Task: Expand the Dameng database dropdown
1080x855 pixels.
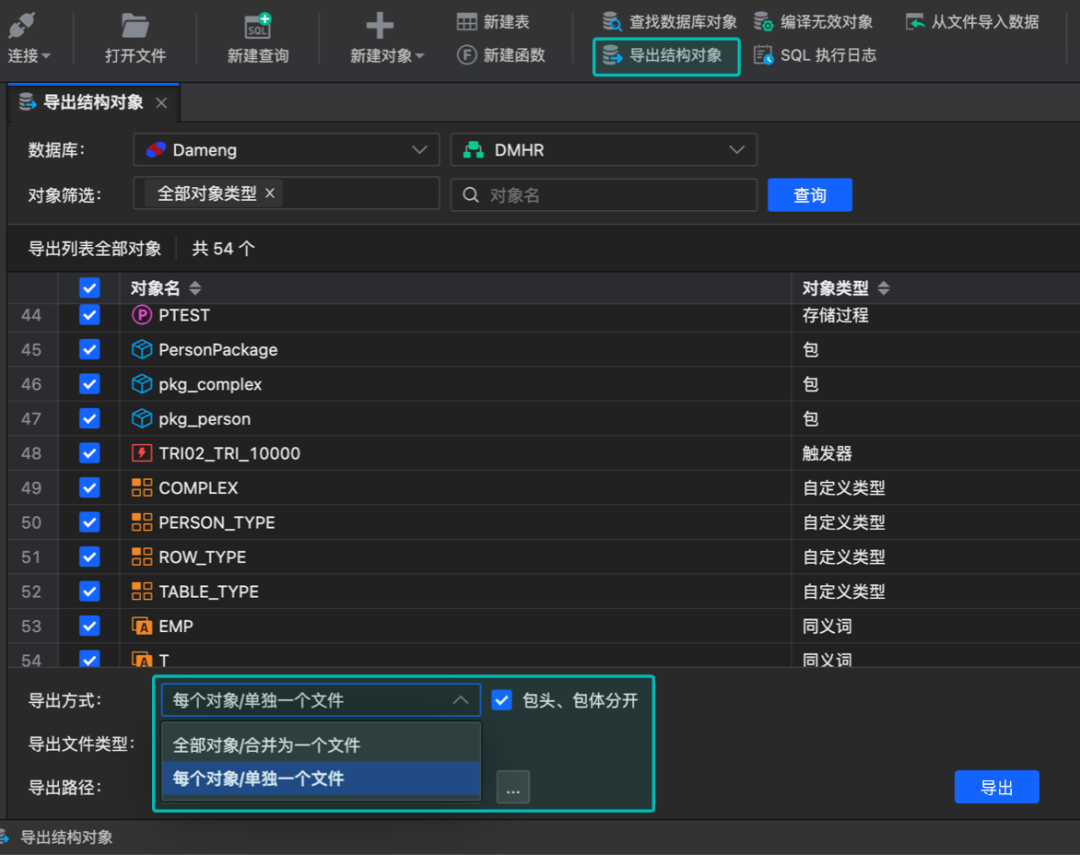Action: pyautogui.click(x=286, y=150)
